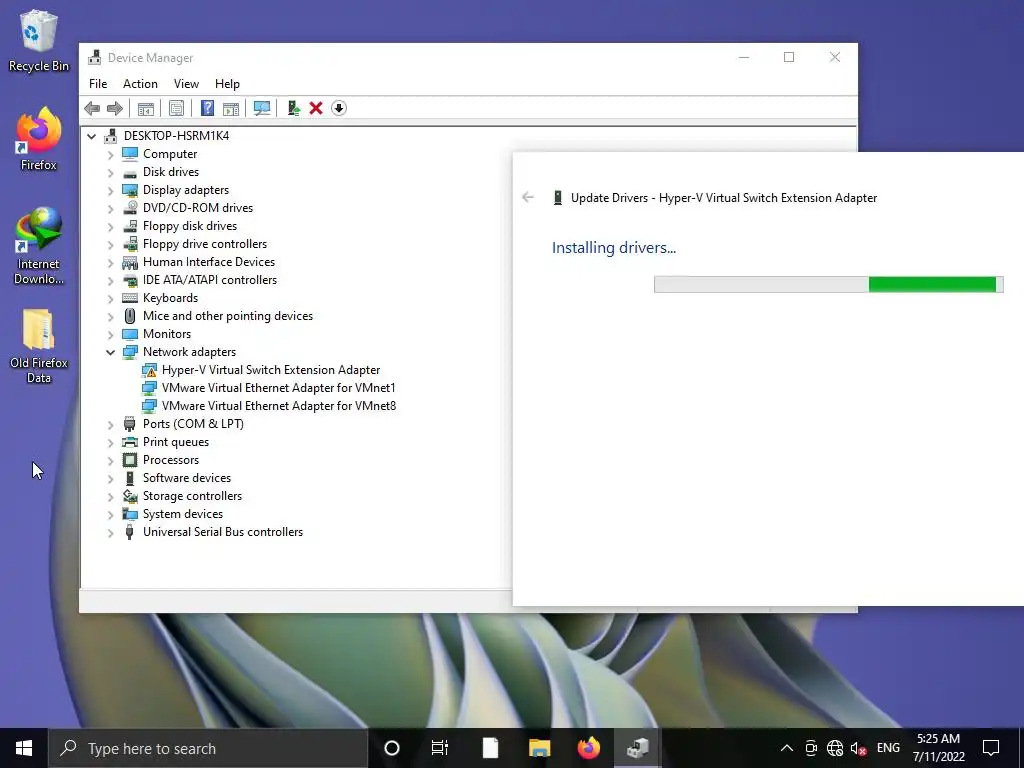Click Show/Hide Action Pane toolbar icon

point(231,108)
